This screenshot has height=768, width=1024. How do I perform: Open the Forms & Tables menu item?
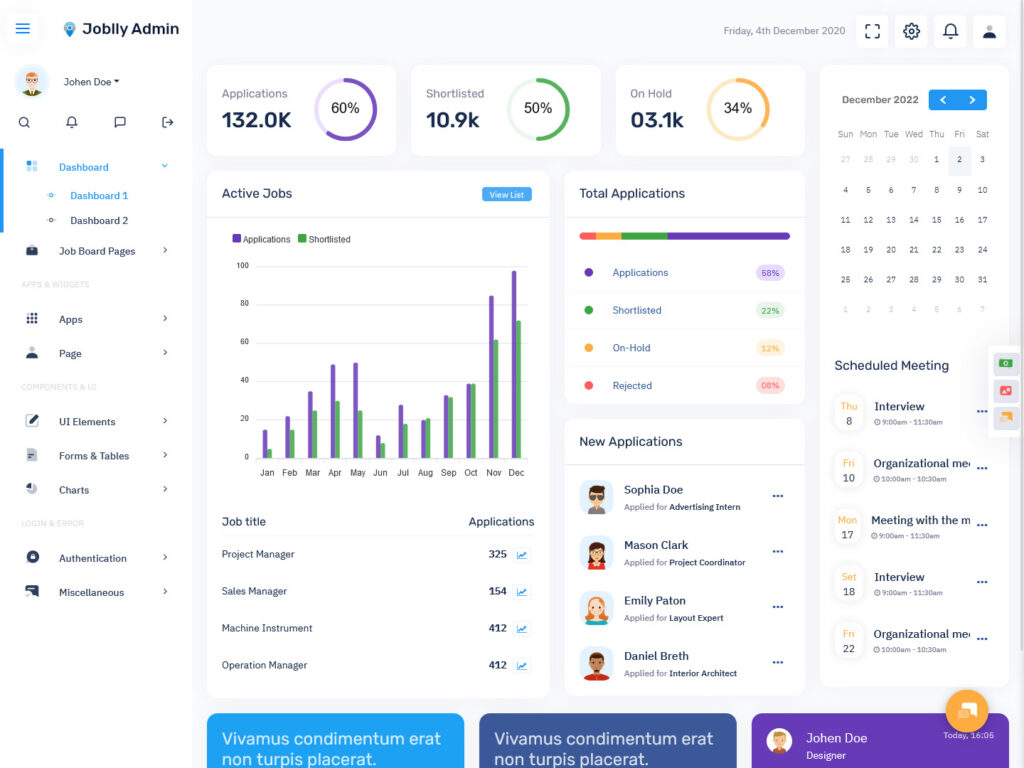[x=91, y=455]
